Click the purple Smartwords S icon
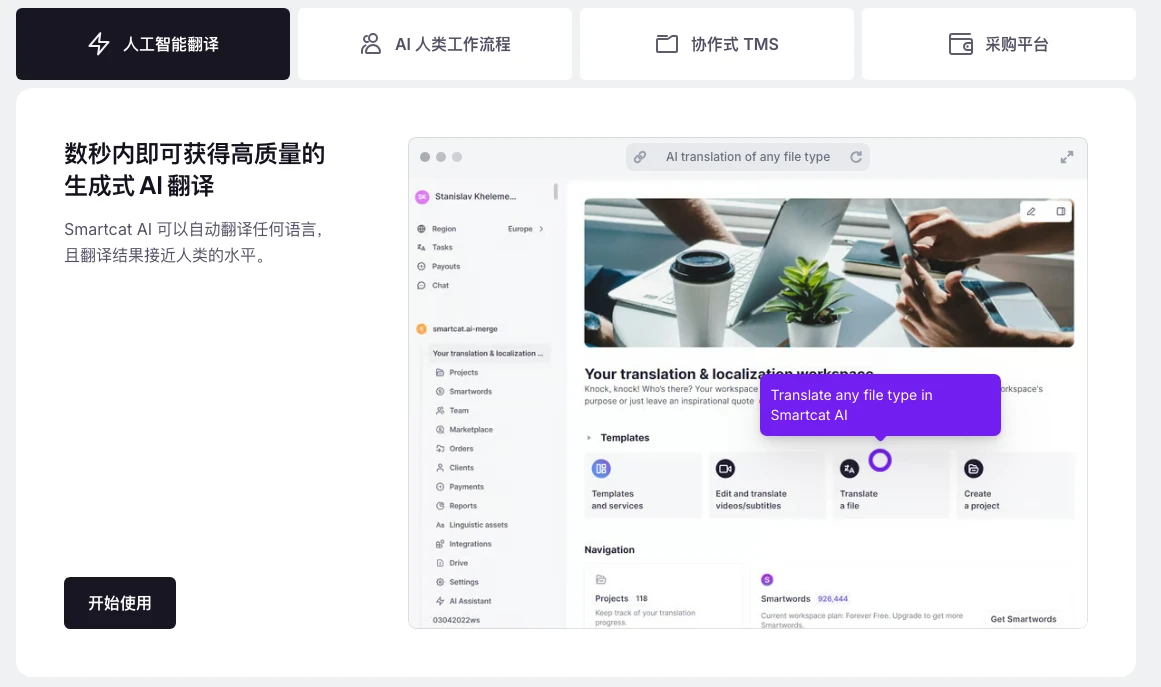 coord(767,580)
